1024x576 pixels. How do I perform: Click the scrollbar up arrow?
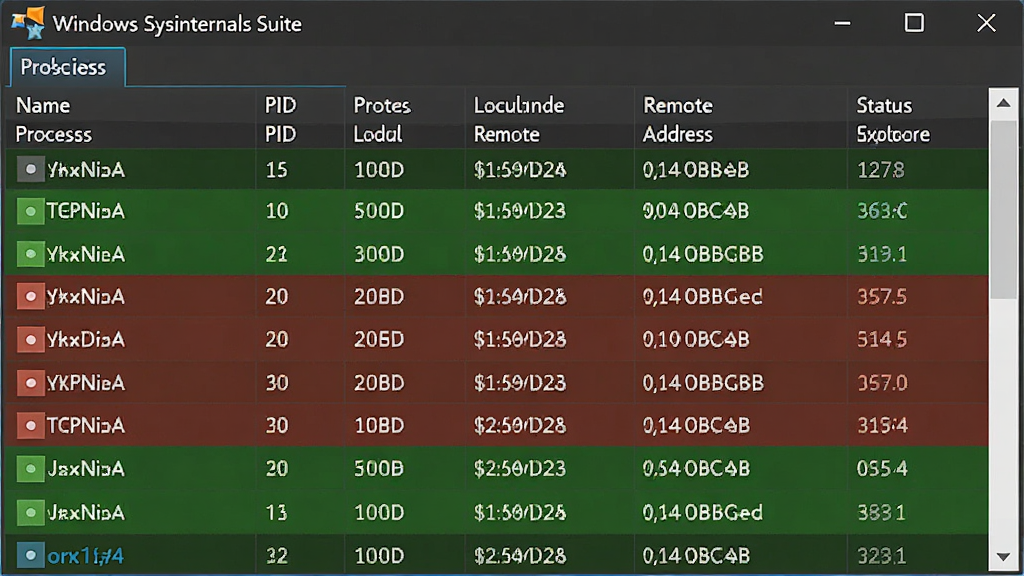pos(1004,103)
